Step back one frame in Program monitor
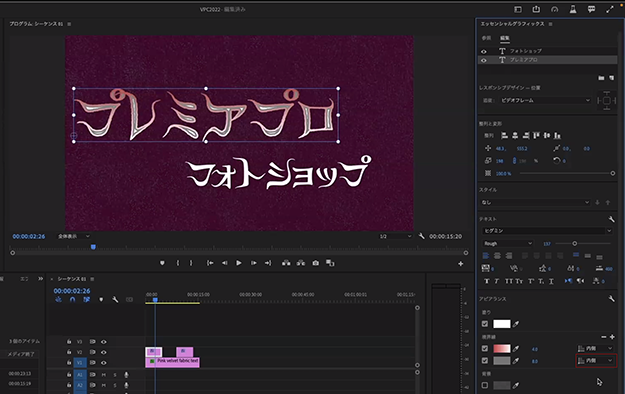This screenshot has height=394, width=625. pos(225,263)
